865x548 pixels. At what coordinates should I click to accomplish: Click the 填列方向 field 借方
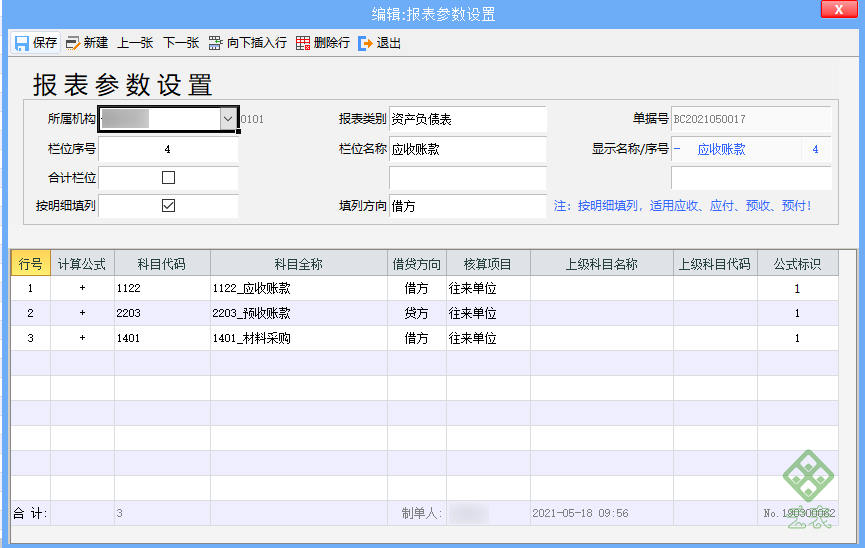point(468,206)
